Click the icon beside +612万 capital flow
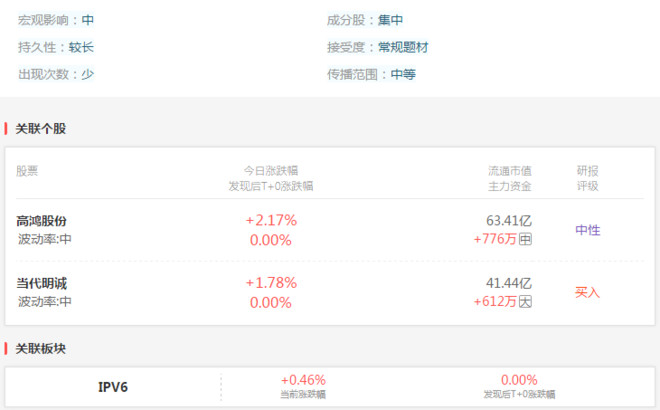Screen dimensions: 660x410 tap(526, 301)
